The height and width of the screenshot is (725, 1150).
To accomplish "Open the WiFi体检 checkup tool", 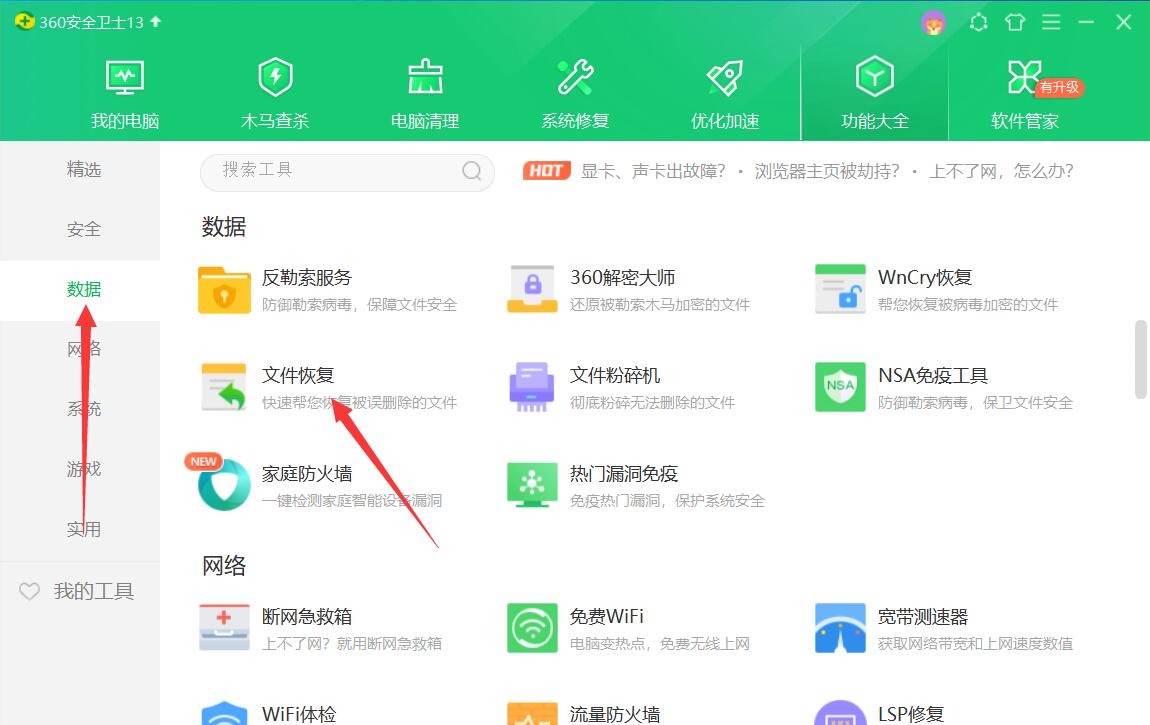I will click(299, 713).
